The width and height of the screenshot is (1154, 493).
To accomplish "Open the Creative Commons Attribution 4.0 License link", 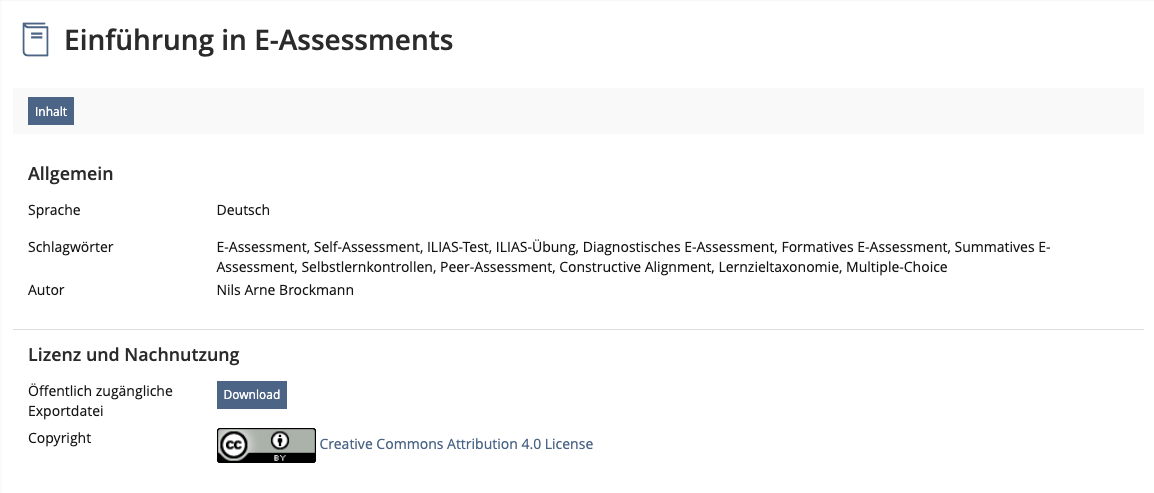I will (x=456, y=444).
